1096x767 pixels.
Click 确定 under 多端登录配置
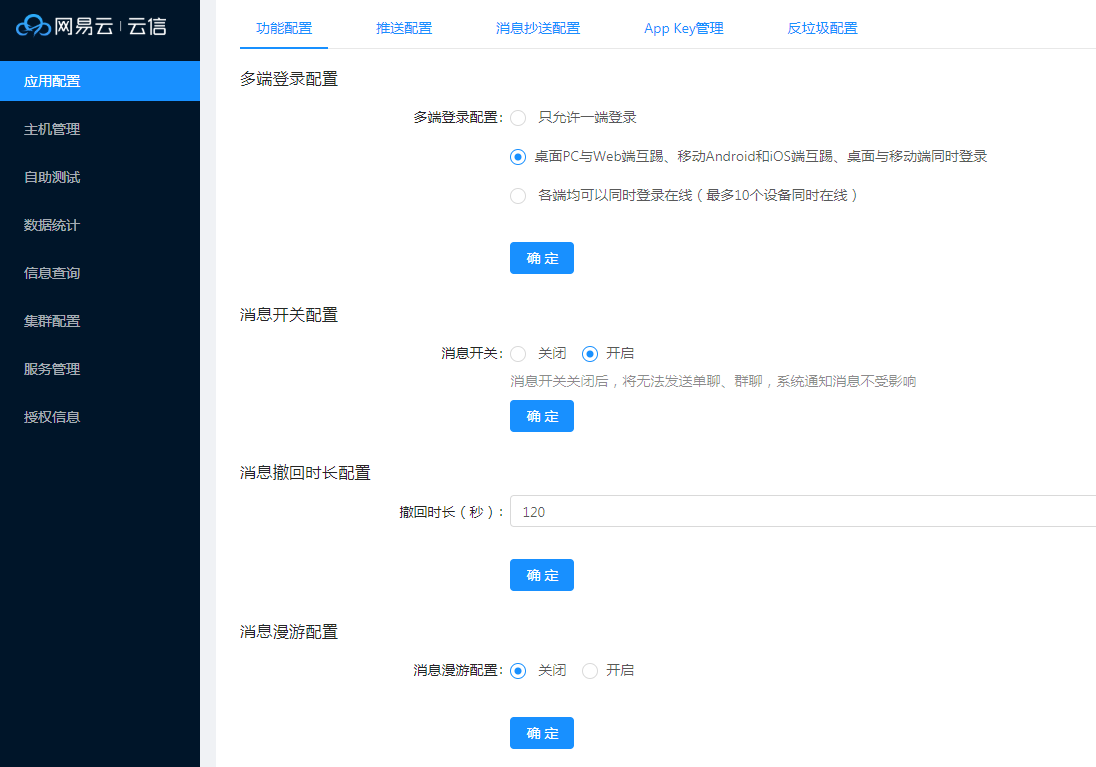tap(541, 257)
